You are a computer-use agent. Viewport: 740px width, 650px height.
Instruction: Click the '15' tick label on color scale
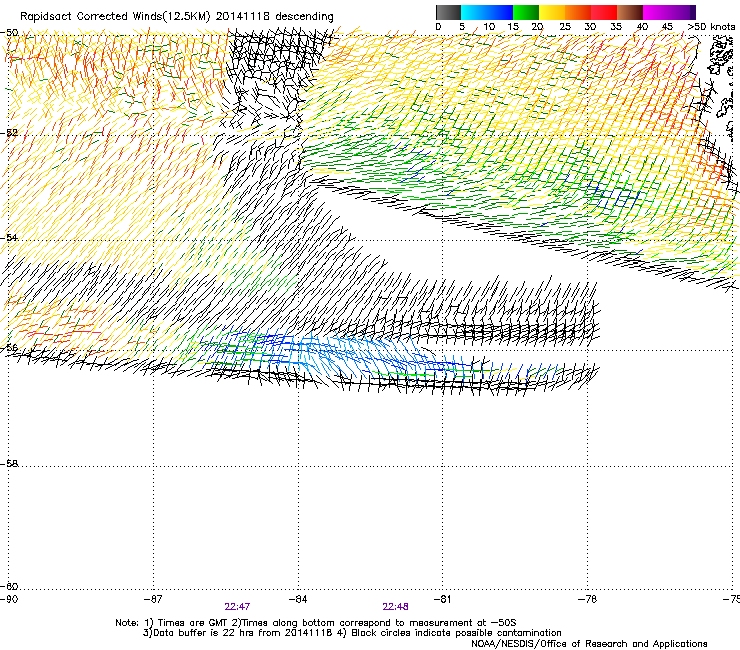click(513, 27)
